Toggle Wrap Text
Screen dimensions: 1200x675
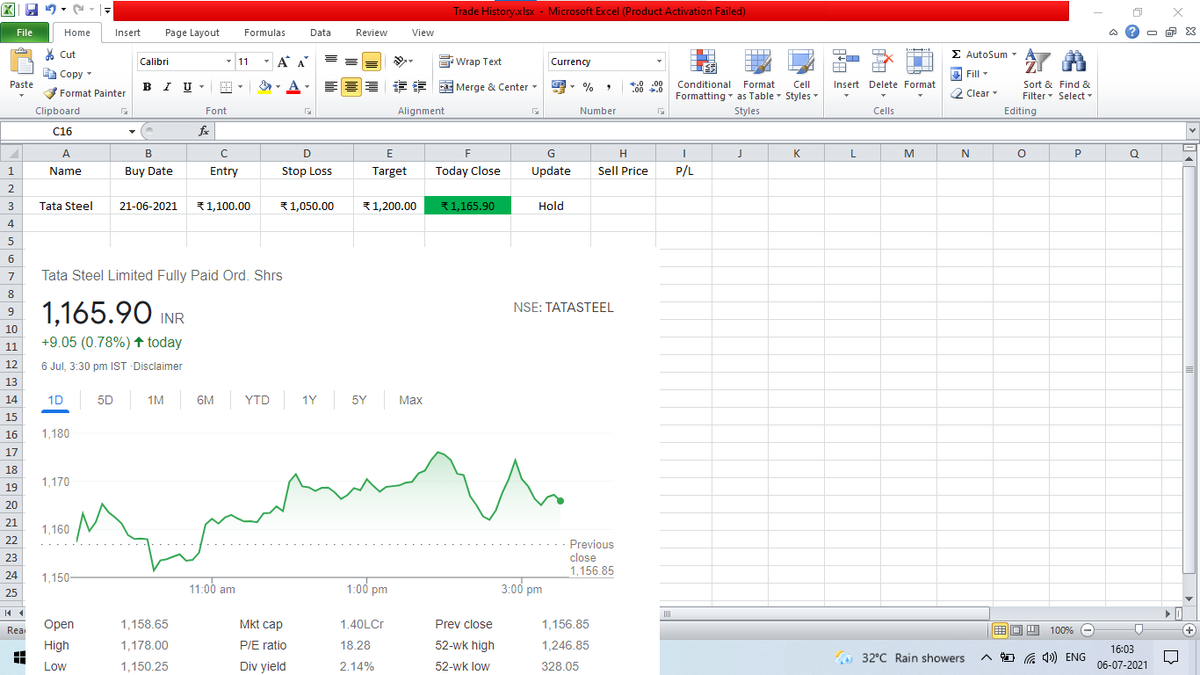pyautogui.click(x=471, y=62)
